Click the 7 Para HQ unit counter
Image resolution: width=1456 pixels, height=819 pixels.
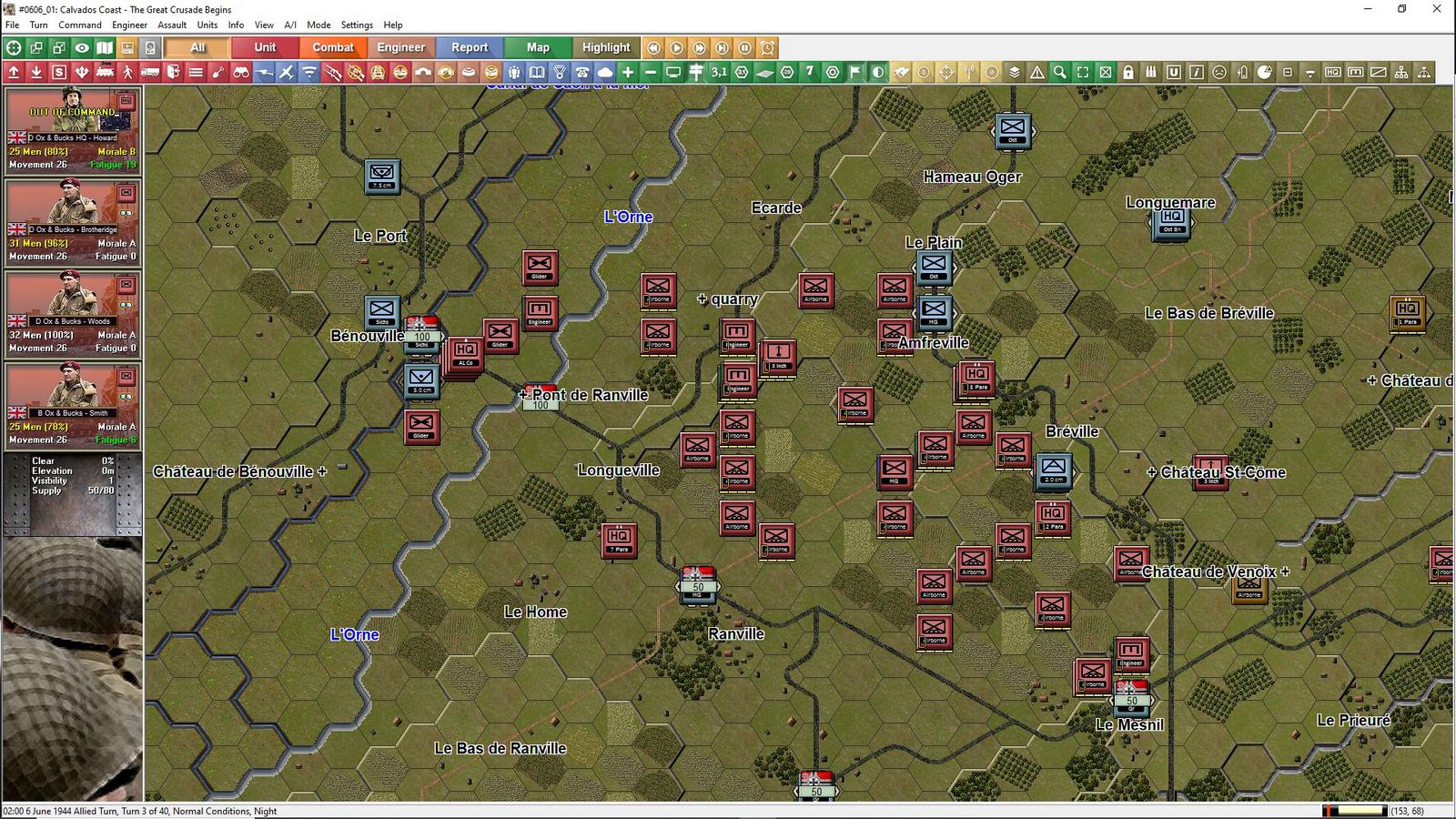619,540
